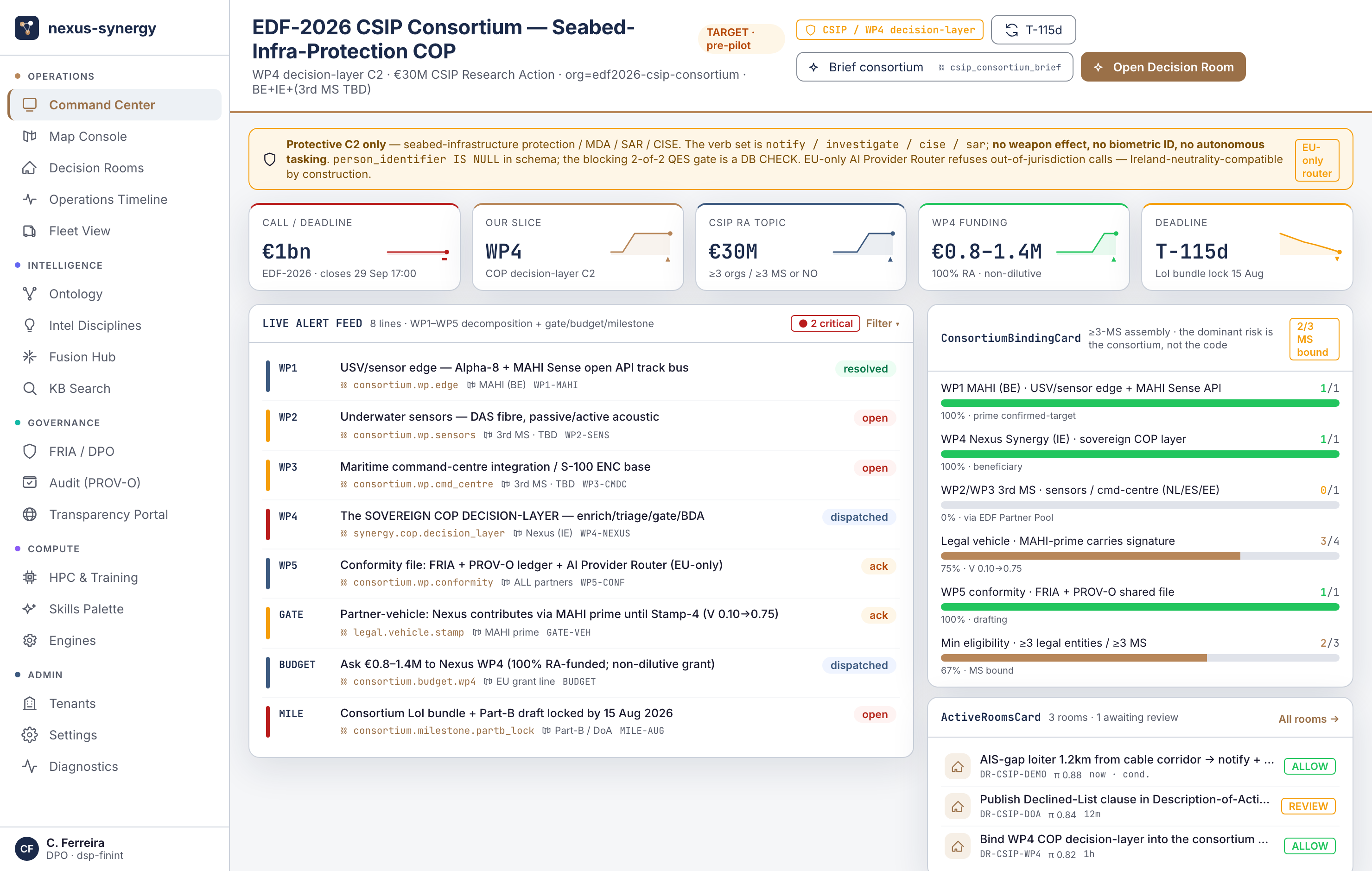Viewport: 1372px width, 871px height.
Task: Click the Map Console map icon
Action: point(30,136)
